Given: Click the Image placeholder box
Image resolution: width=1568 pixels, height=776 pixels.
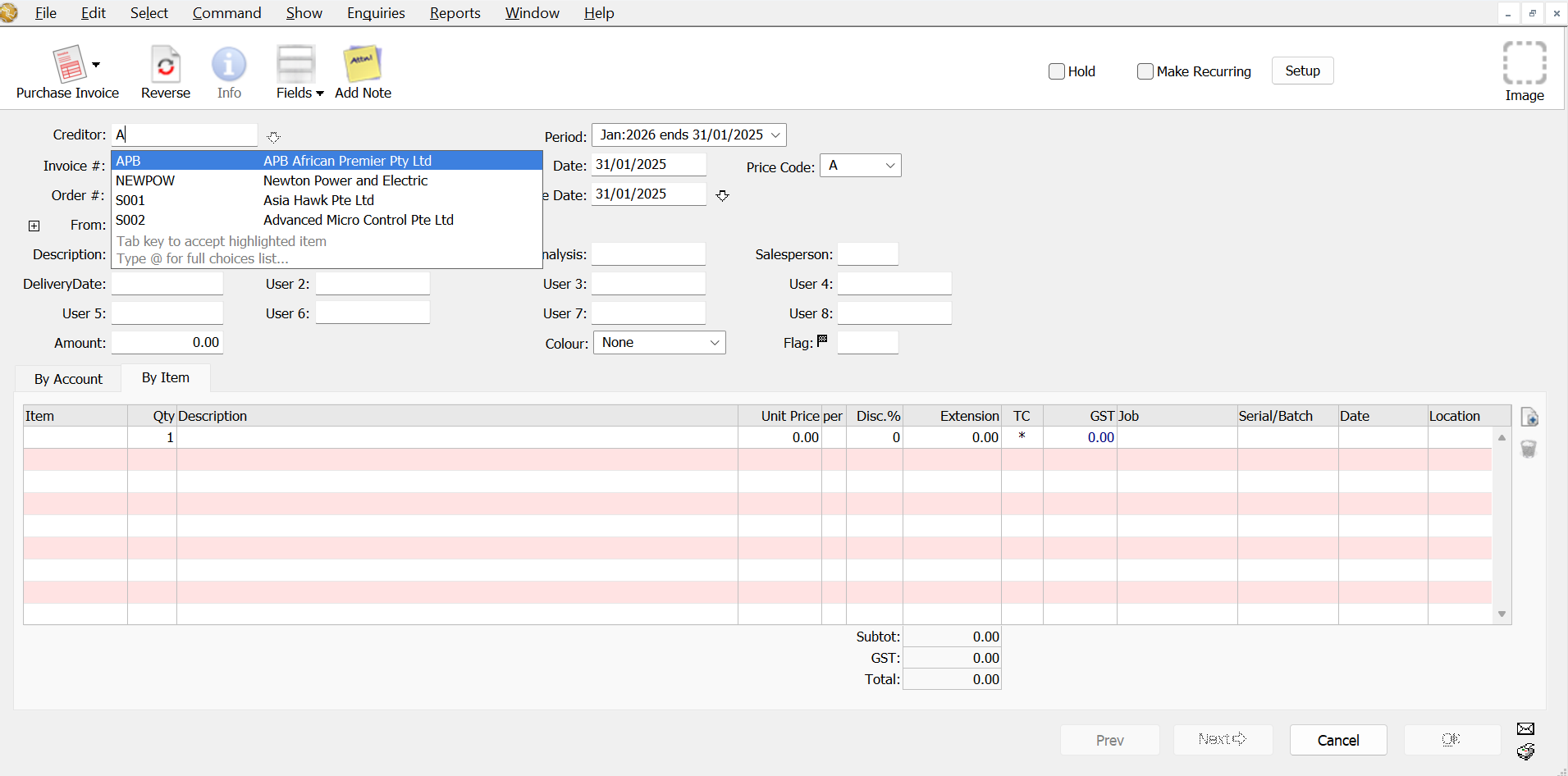Looking at the screenshot, I should point(1525,63).
